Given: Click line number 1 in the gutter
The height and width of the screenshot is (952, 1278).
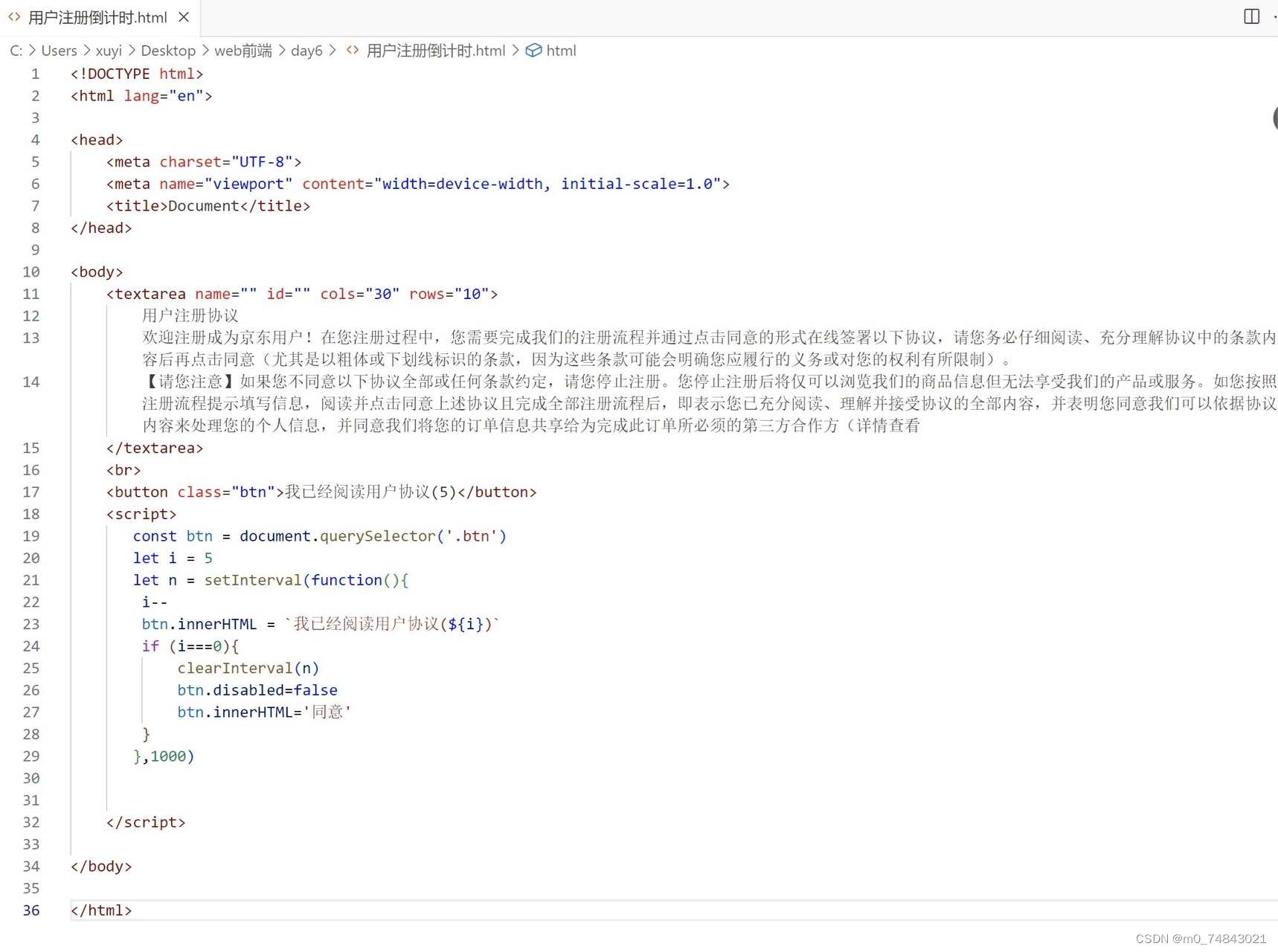Looking at the screenshot, I should click(35, 74).
